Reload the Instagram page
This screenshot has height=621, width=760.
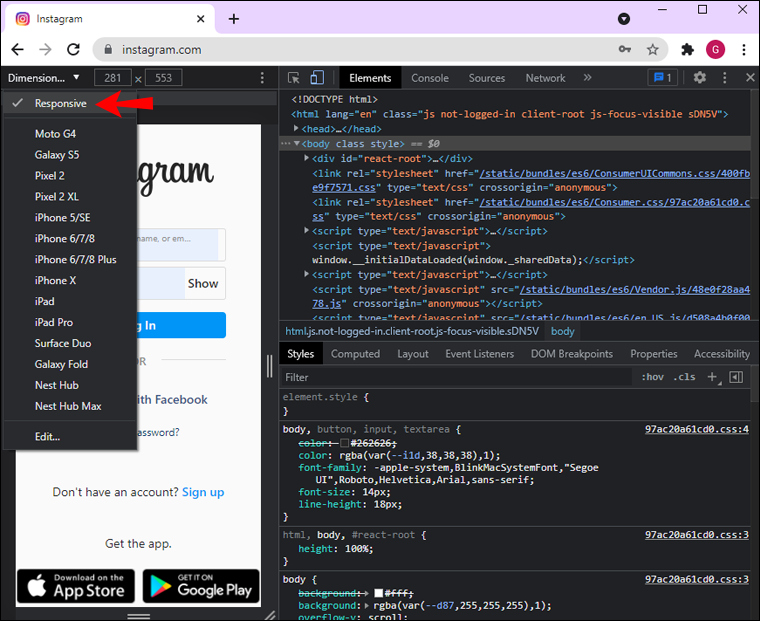tap(73, 49)
